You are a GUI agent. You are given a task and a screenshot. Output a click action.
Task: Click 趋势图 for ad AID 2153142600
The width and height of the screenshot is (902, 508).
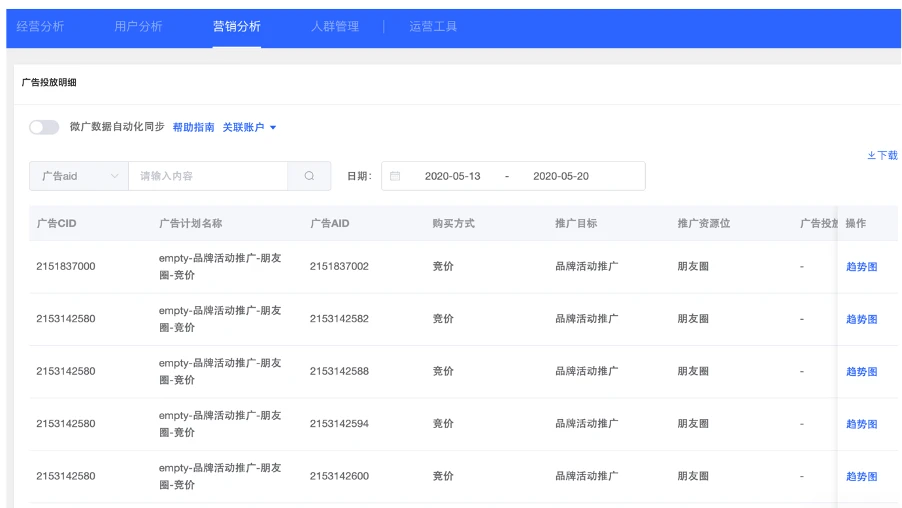[861, 476]
